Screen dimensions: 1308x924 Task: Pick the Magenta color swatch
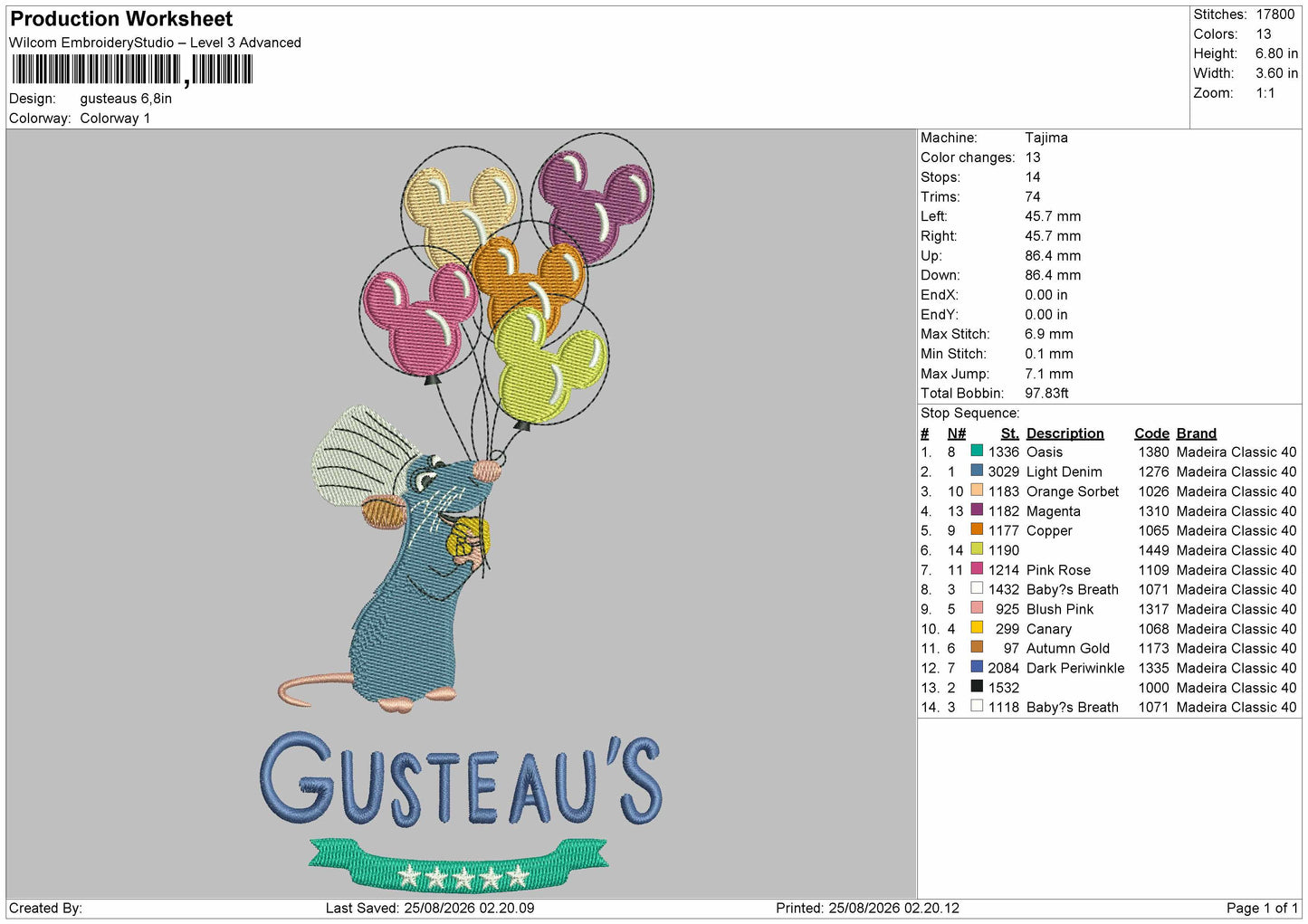click(977, 510)
